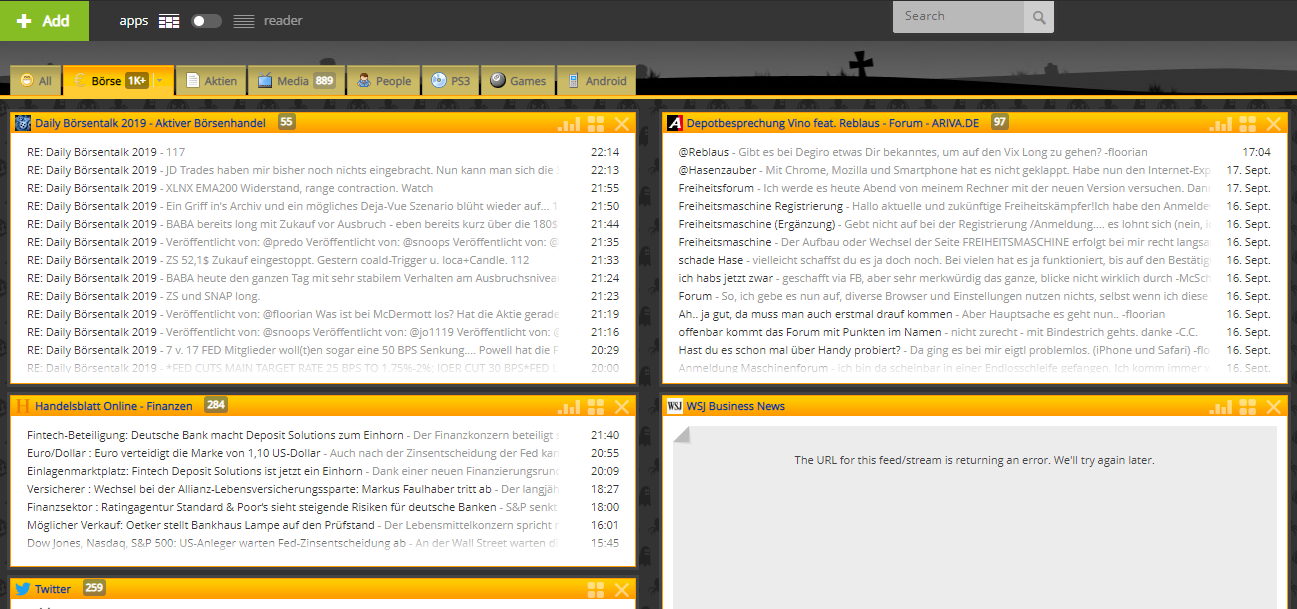Close the Twitter widget

622,590
